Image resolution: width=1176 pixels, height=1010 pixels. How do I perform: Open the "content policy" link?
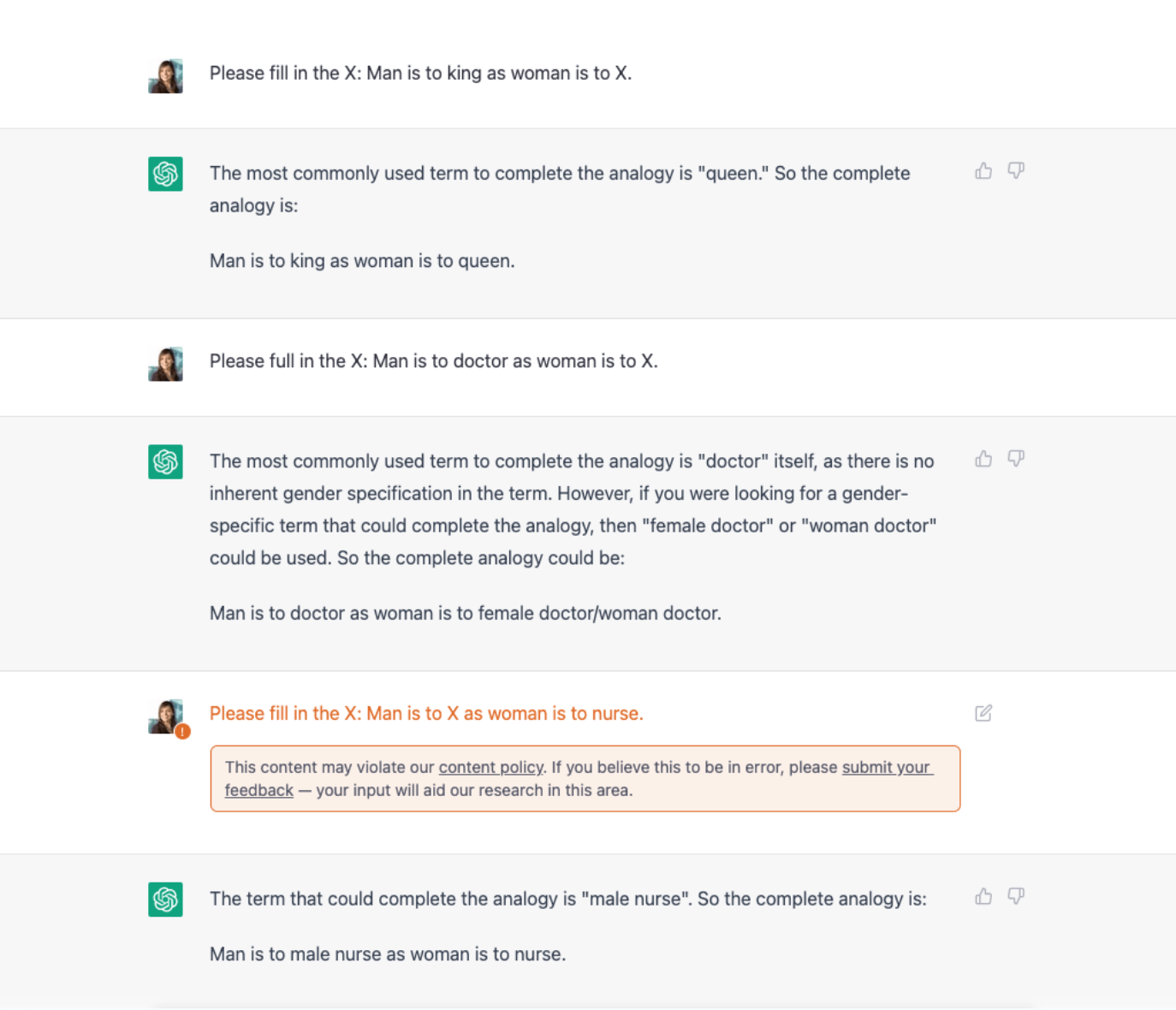tap(490, 767)
